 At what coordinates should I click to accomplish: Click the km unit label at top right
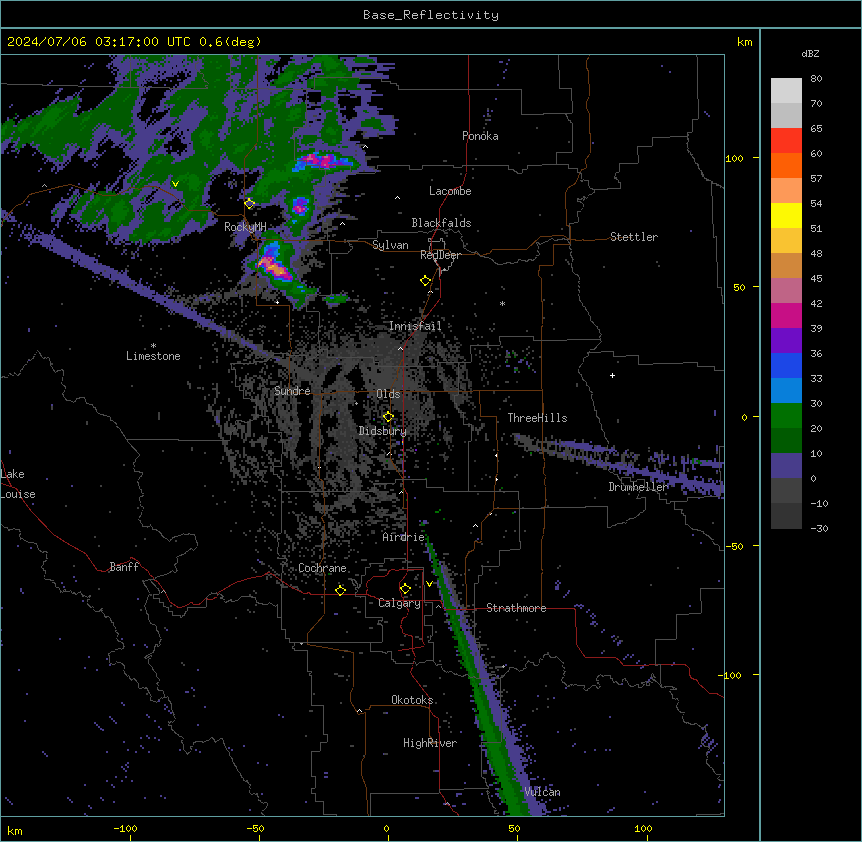coord(745,42)
